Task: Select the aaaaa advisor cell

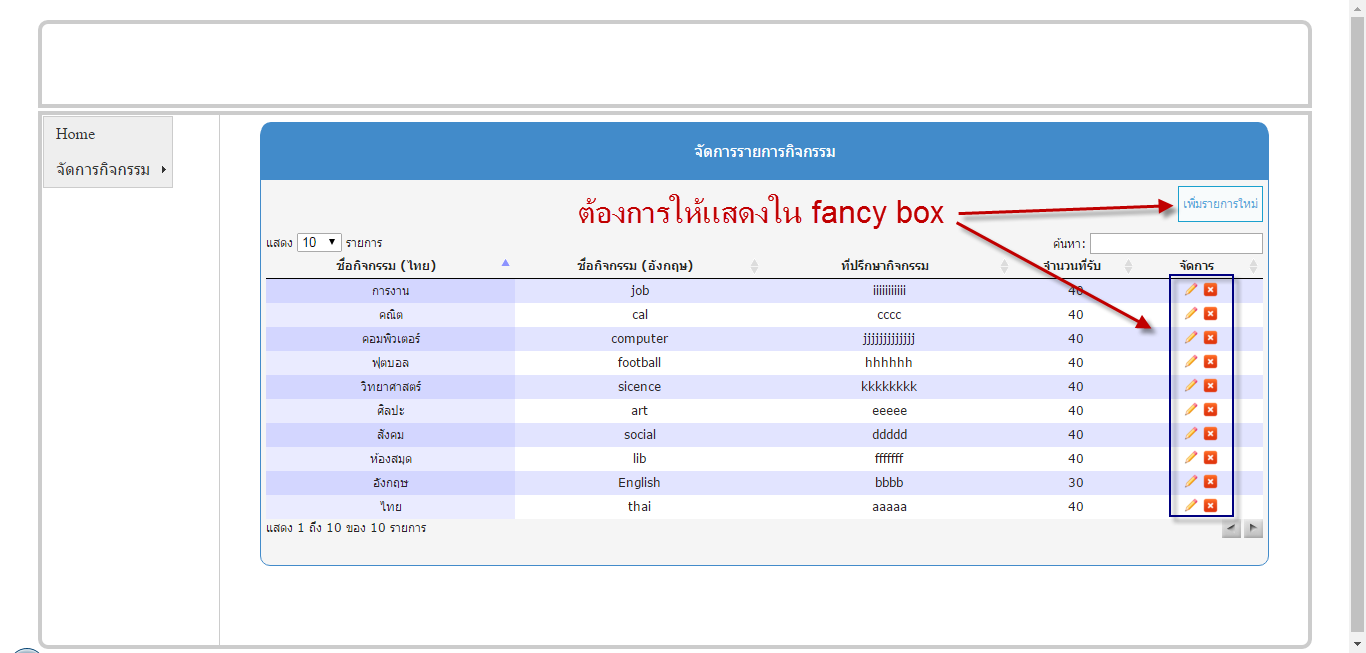Action: click(x=888, y=507)
